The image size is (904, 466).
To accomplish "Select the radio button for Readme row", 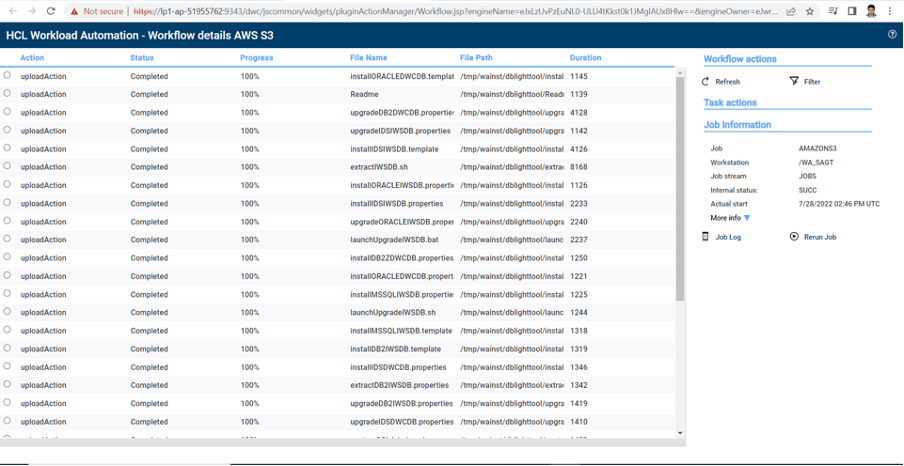I will [7, 93].
